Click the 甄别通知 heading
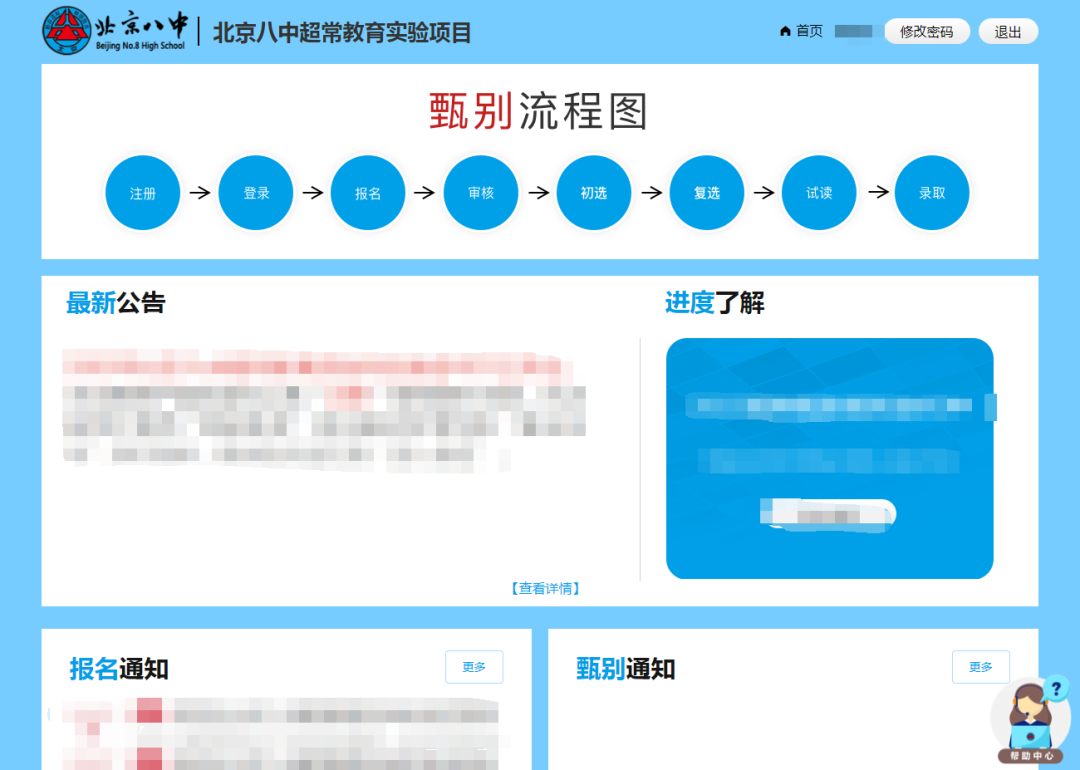1080x770 pixels. (625, 669)
